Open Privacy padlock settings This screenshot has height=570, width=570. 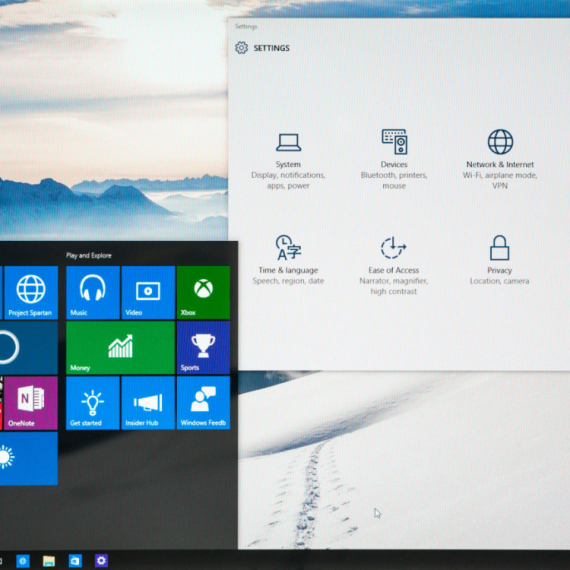coord(499,260)
